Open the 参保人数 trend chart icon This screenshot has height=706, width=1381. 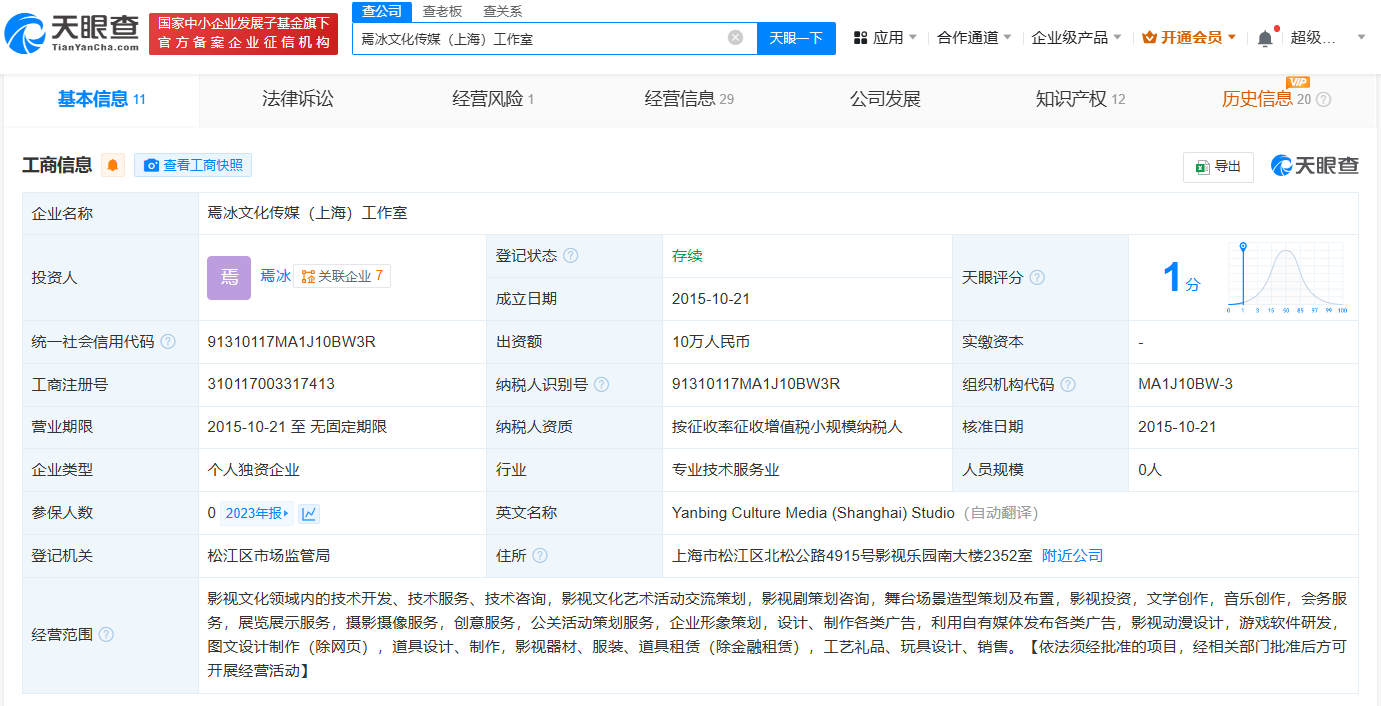[x=309, y=514]
